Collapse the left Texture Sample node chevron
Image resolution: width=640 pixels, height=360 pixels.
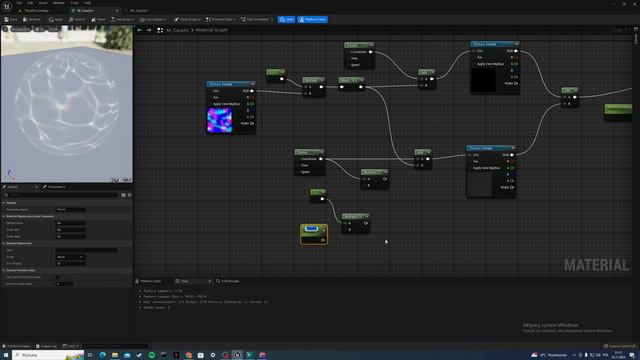(x=253, y=84)
